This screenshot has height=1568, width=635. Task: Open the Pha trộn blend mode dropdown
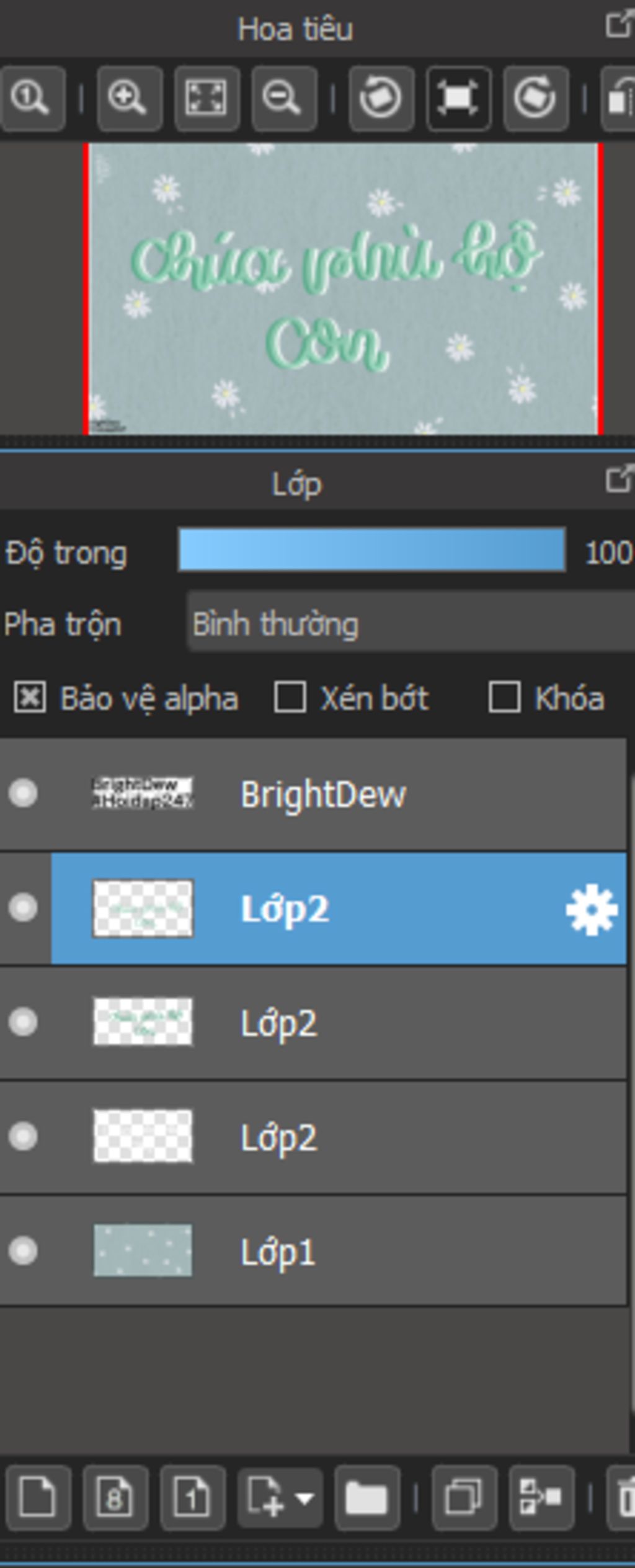pyautogui.click(x=411, y=623)
